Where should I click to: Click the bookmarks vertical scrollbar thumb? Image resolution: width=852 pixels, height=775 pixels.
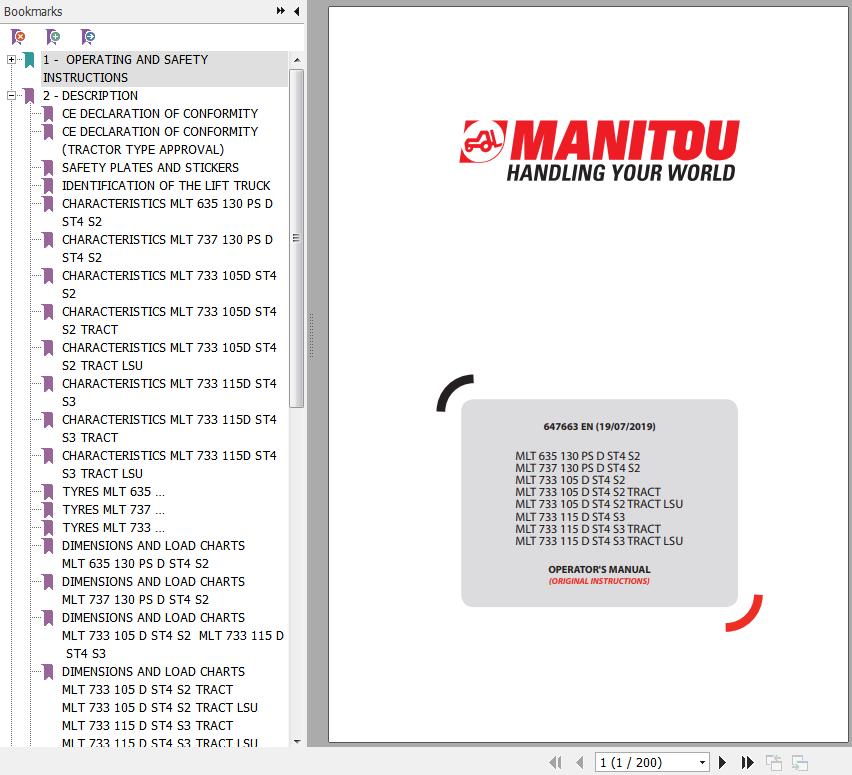(x=297, y=238)
